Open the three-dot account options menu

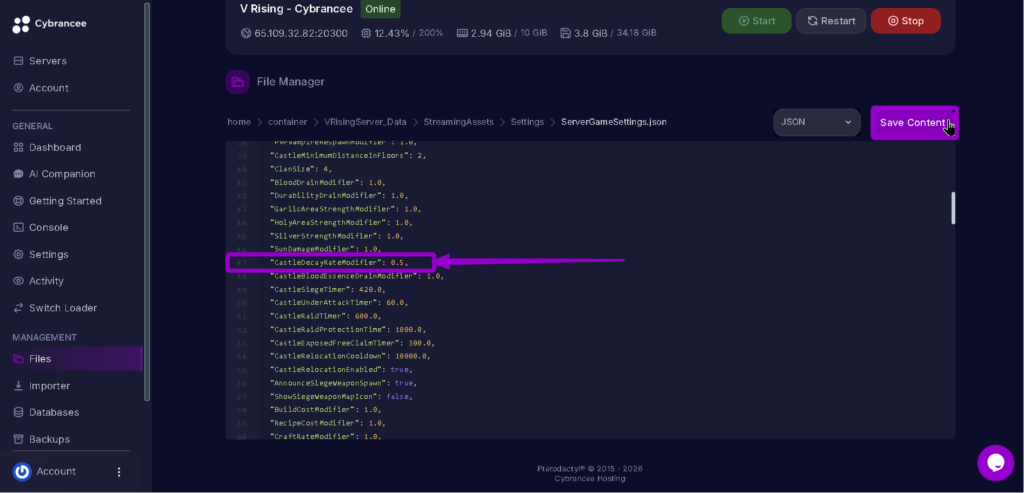coord(119,471)
